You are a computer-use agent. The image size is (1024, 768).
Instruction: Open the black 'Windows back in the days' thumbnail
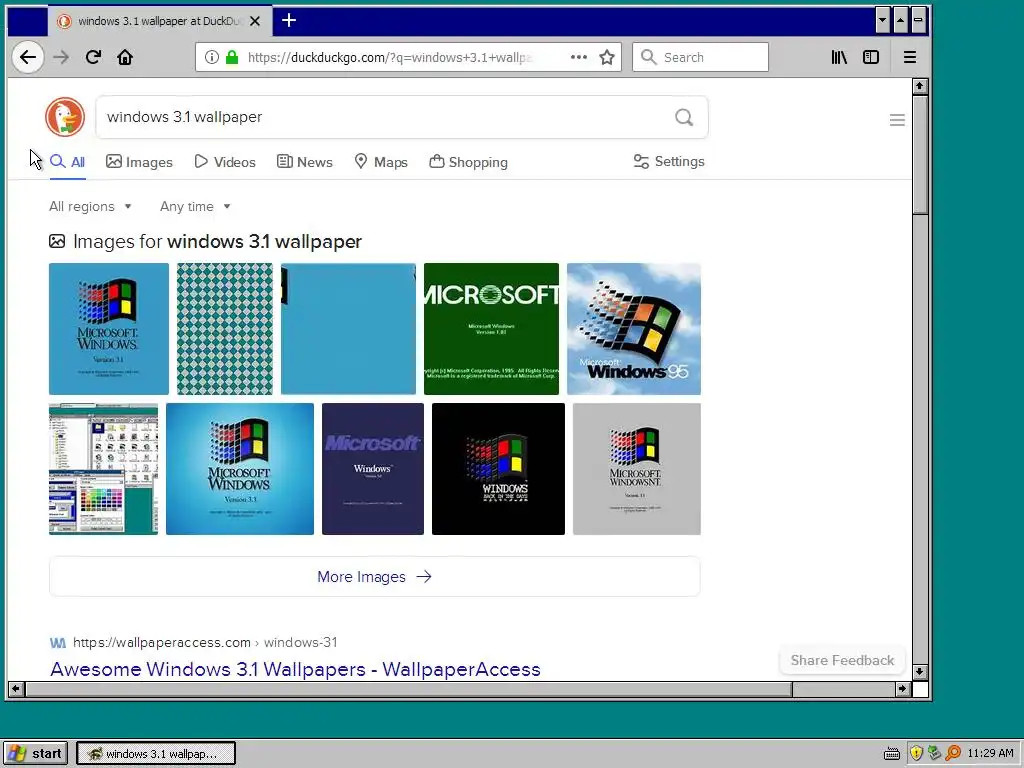point(498,469)
